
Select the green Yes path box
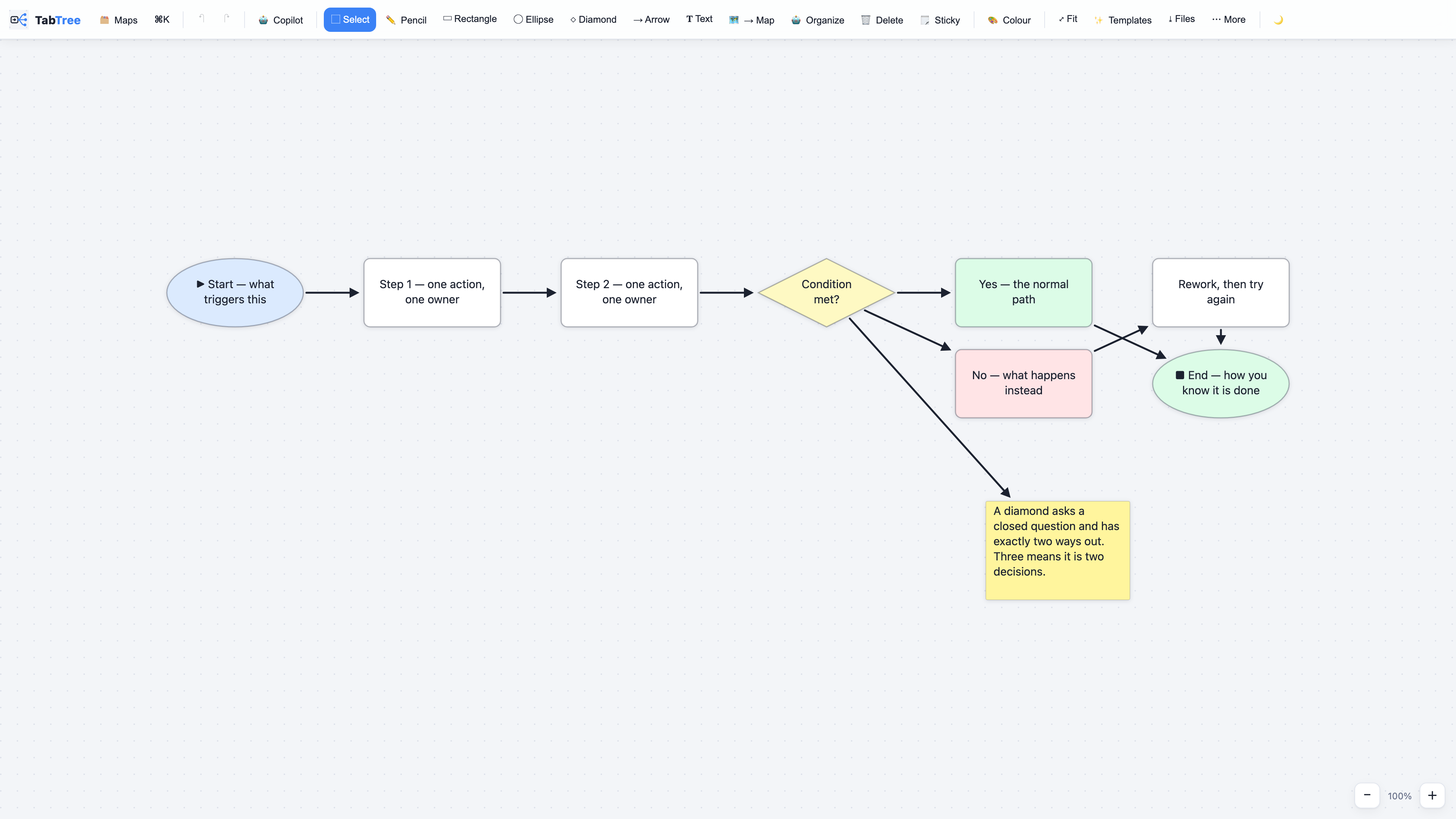click(1024, 293)
